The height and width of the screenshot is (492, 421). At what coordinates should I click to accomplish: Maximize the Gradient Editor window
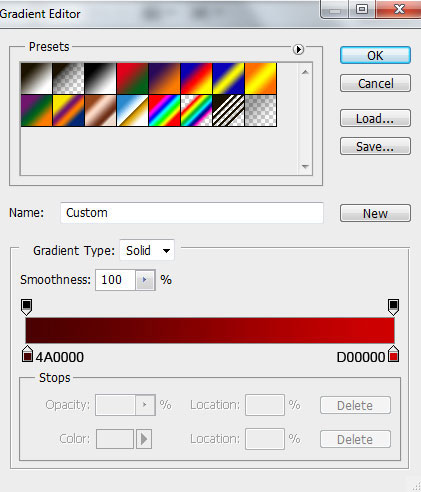point(362,9)
